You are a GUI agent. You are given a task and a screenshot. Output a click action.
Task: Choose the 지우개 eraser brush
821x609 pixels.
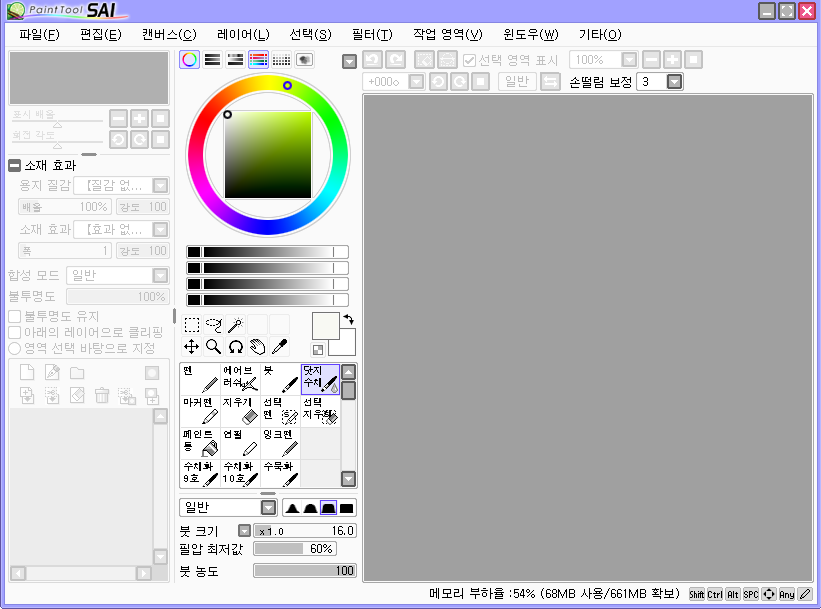(x=240, y=410)
